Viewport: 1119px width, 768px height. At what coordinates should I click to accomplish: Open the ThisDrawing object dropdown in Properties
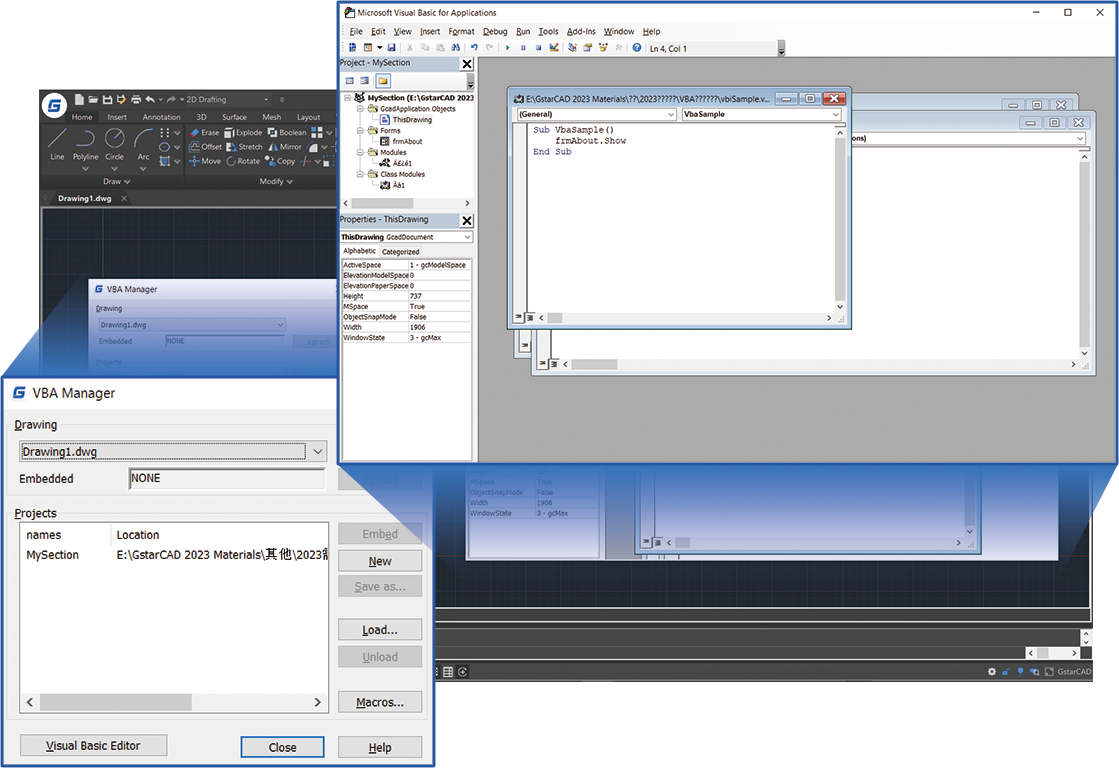(467, 237)
